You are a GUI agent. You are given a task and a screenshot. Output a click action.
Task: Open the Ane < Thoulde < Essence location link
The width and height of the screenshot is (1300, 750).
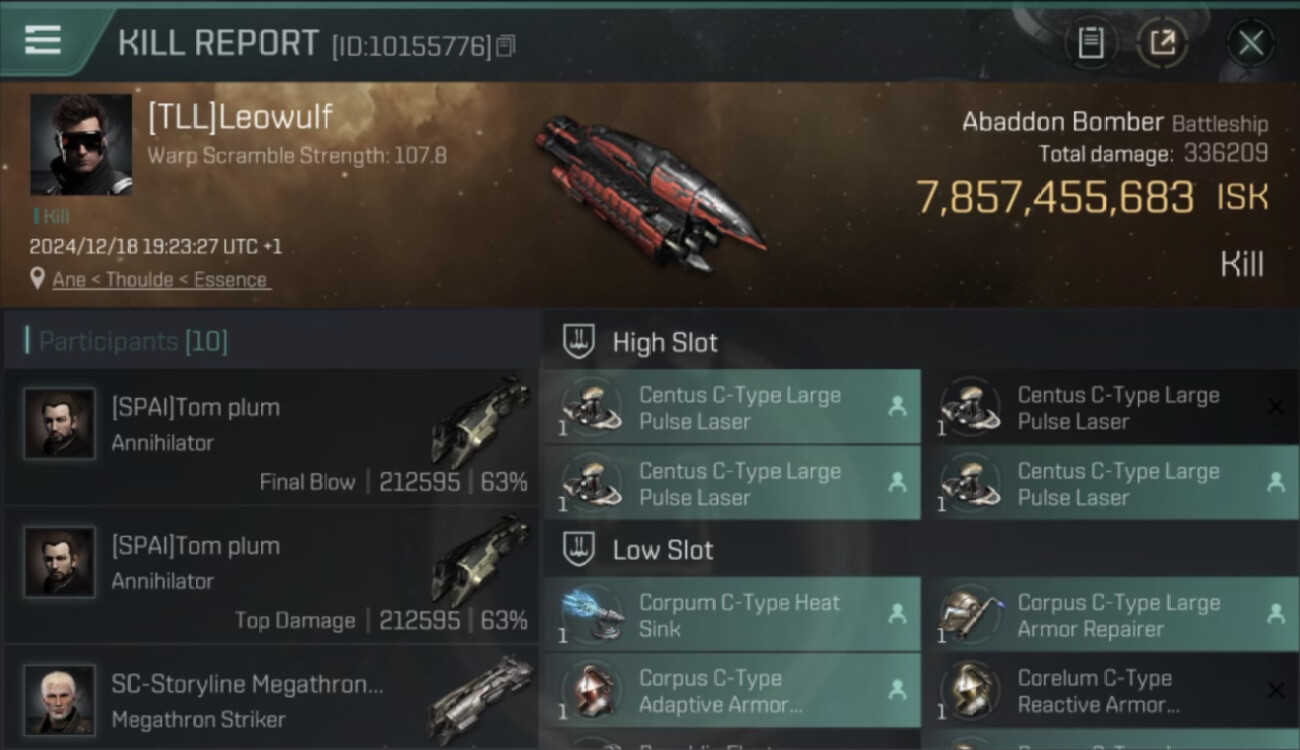[x=160, y=280]
